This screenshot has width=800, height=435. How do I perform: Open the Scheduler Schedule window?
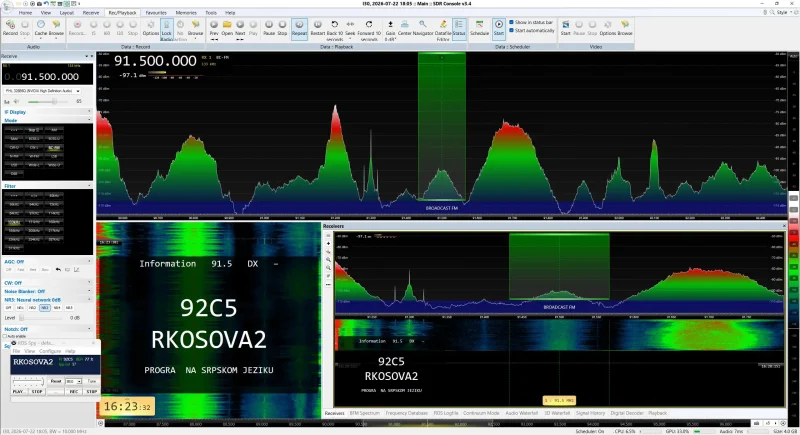tap(479, 28)
